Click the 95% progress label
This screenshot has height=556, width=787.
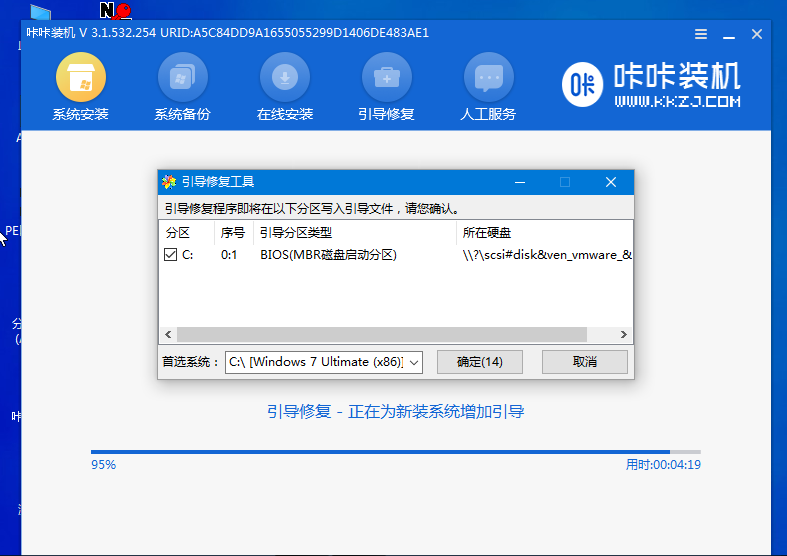pyautogui.click(x=103, y=465)
